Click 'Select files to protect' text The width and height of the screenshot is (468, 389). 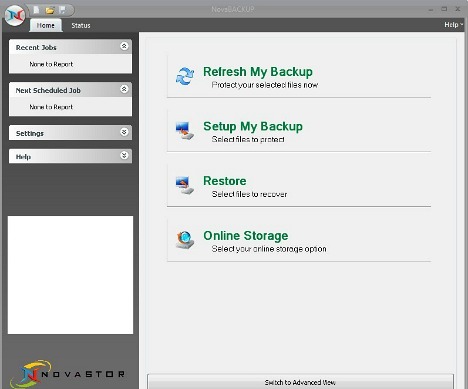click(x=248, y=139)
